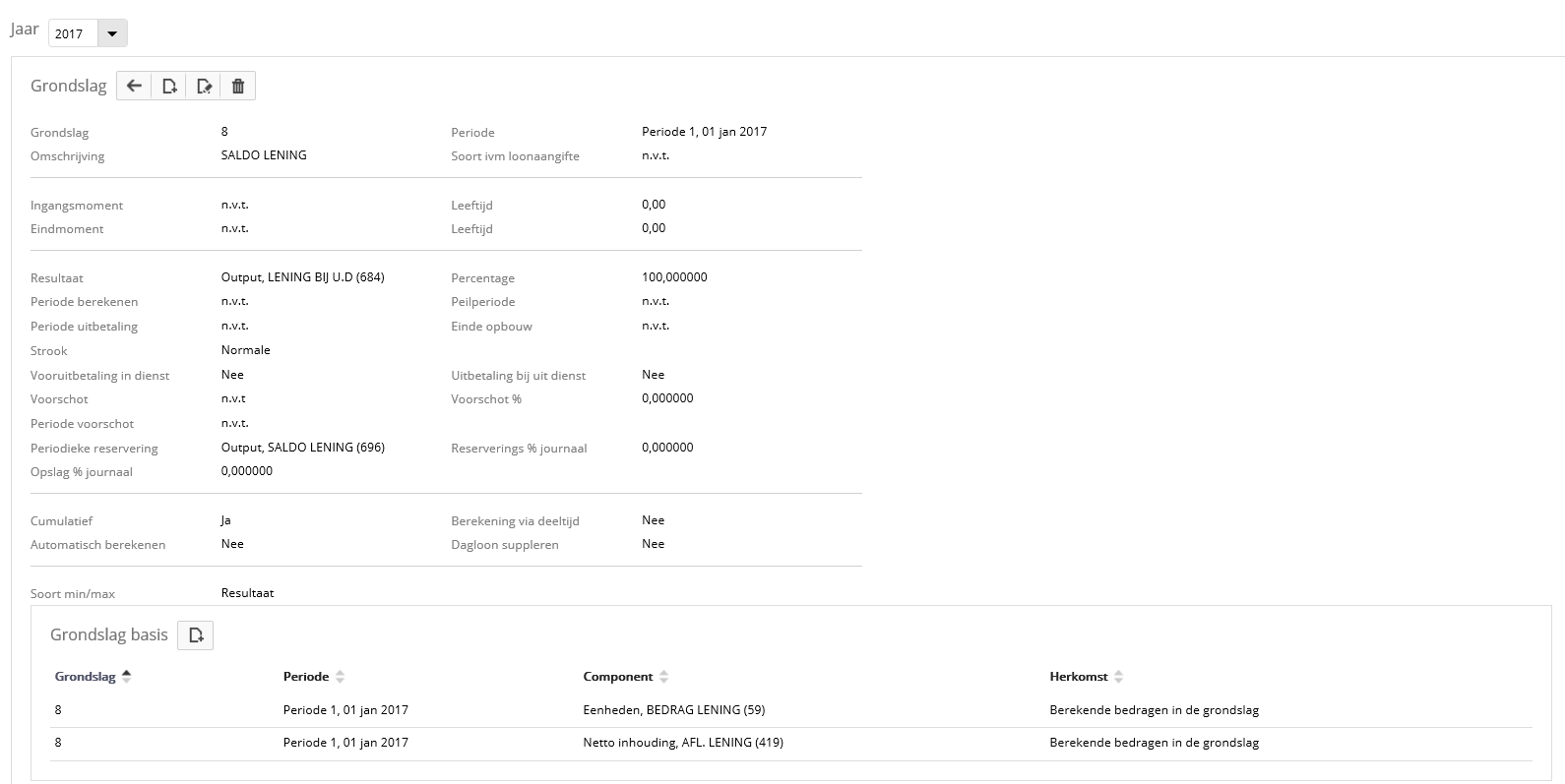This screenshot has width=1565, height=784.
Task: Add a new Grondslag record
Action: pyautogui.click(x=169, y=87)
